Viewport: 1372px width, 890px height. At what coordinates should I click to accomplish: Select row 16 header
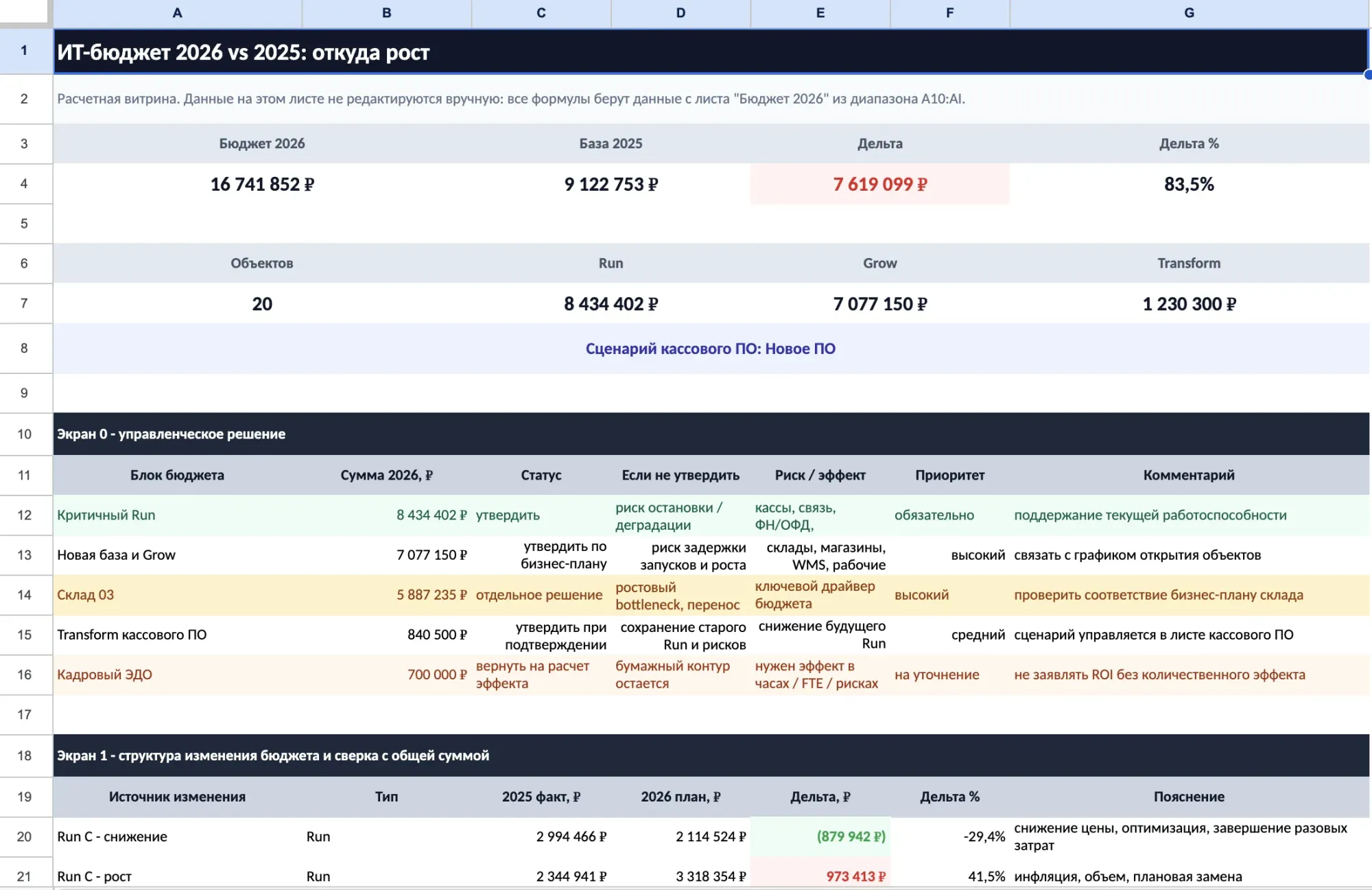point(25,675)
